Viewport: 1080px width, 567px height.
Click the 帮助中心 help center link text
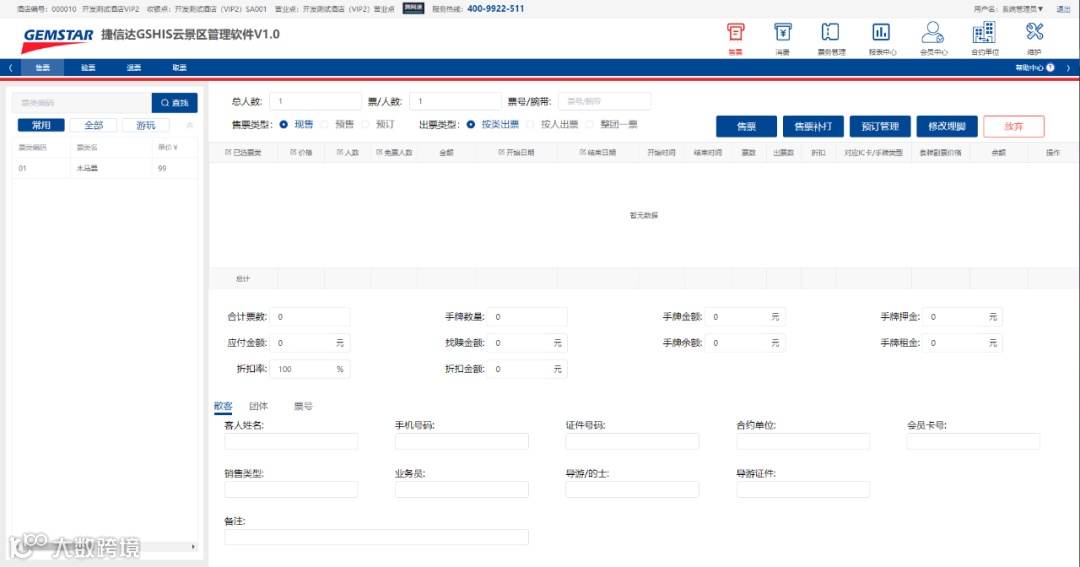(1029, 68)
